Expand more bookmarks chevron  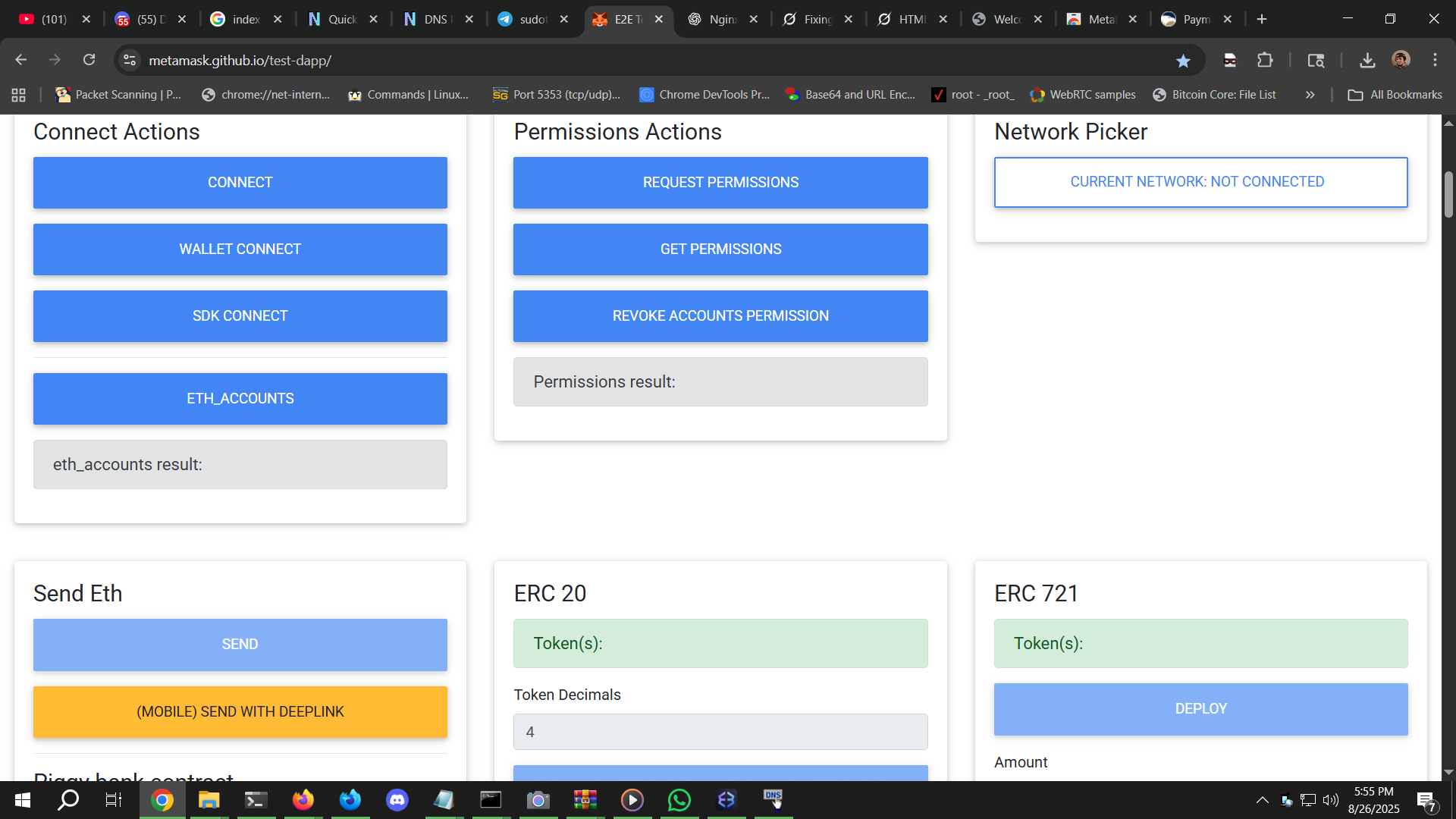click(1310, 95)
